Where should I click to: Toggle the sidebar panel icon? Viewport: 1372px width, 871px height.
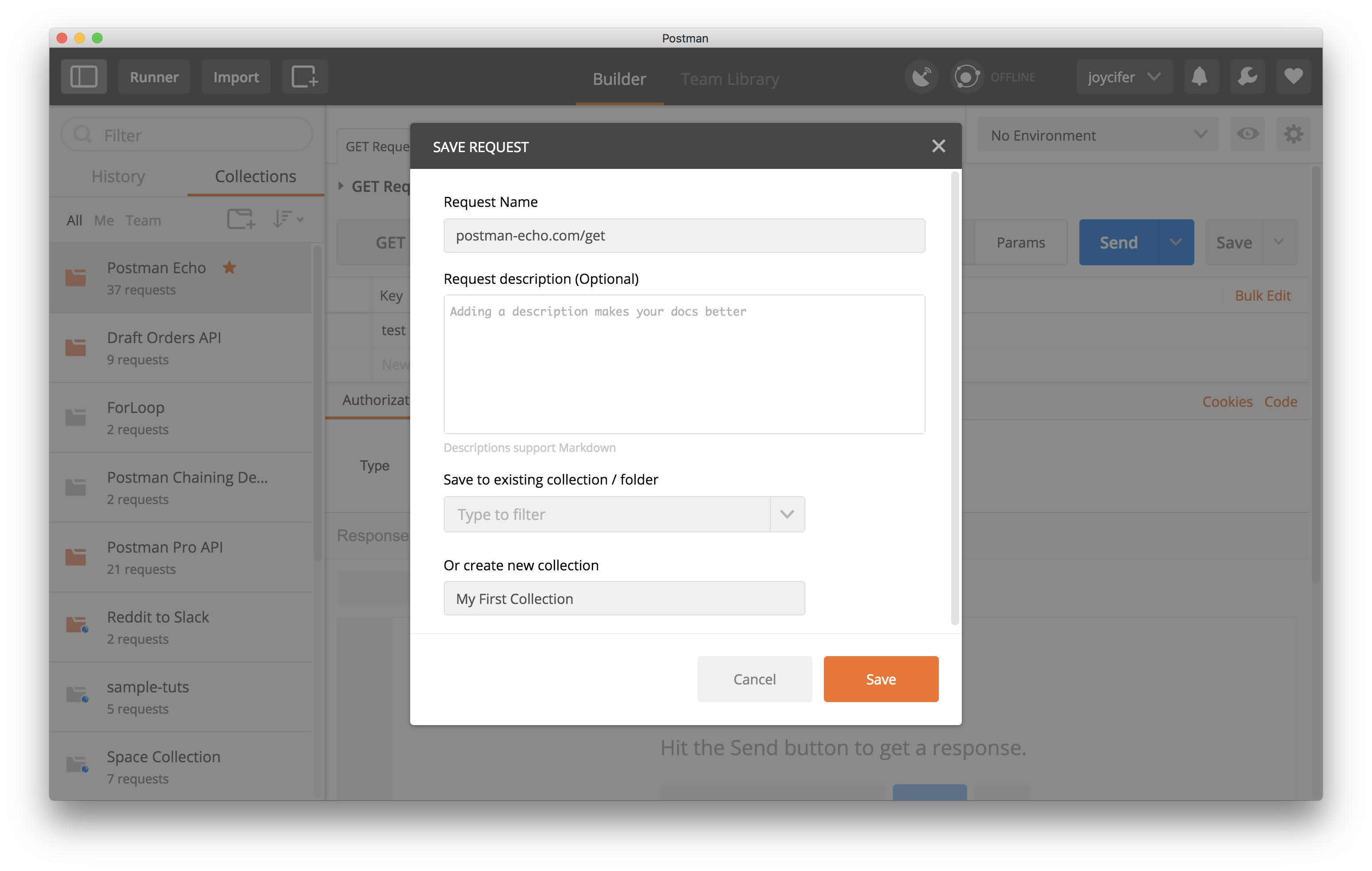[x=84, y=76]
